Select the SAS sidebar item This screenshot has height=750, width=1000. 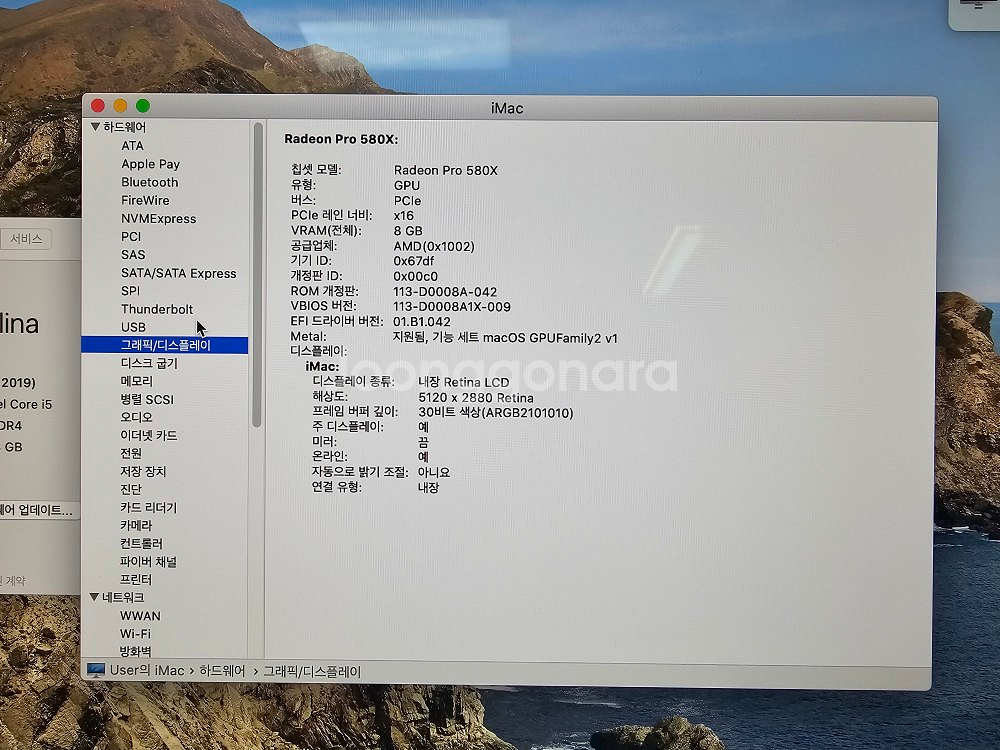[133, 254]
